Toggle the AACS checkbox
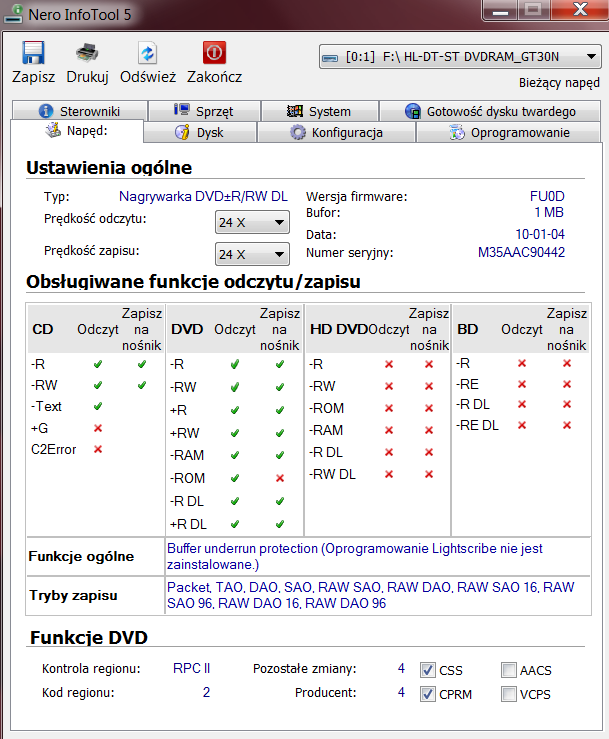The image size is (609, 739). click(x=509, y=670)
